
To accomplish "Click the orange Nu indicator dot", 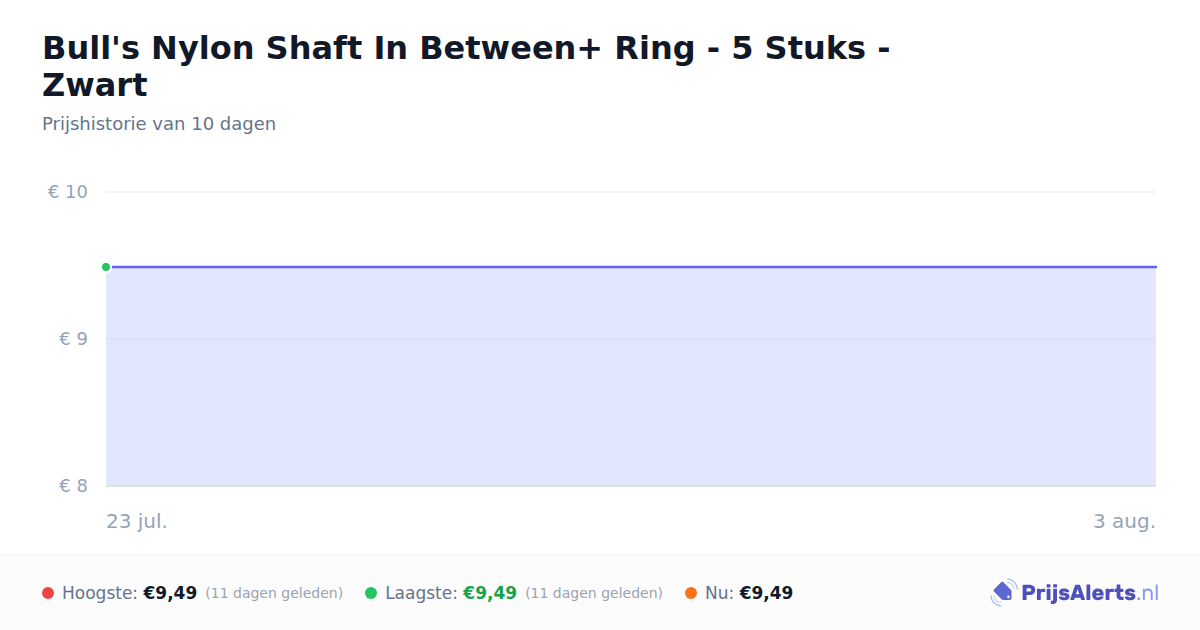I will click(x=691, y=593).
